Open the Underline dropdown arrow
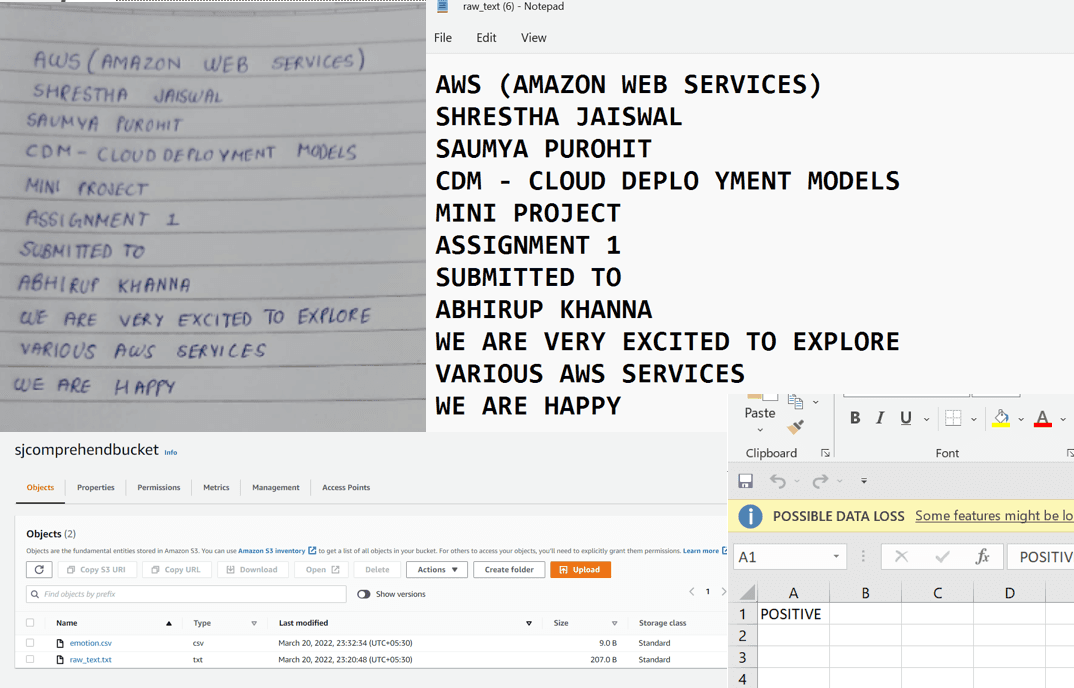The image size is (1074, 688). [925, 419]
